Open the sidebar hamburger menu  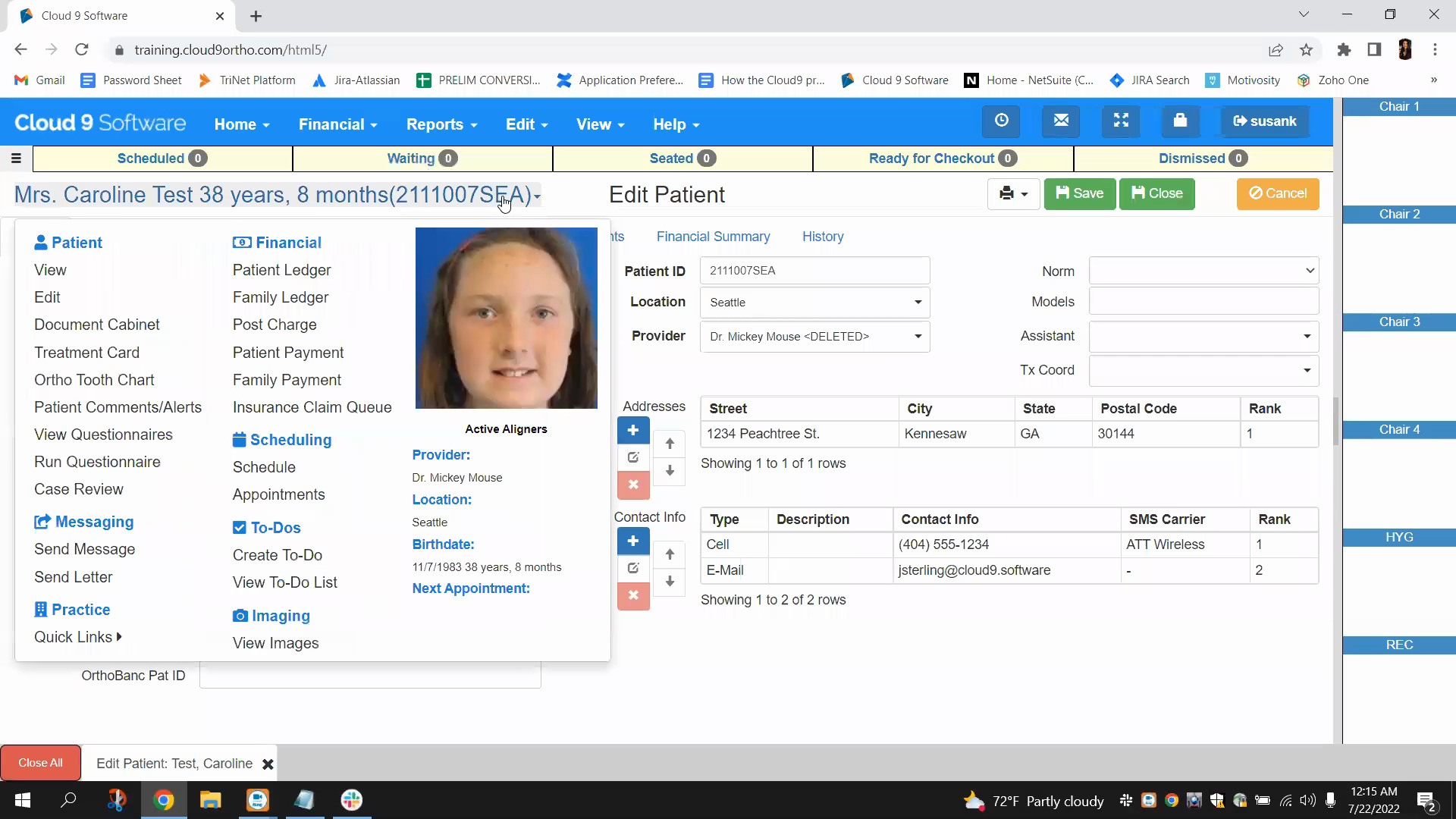[16, 158]
